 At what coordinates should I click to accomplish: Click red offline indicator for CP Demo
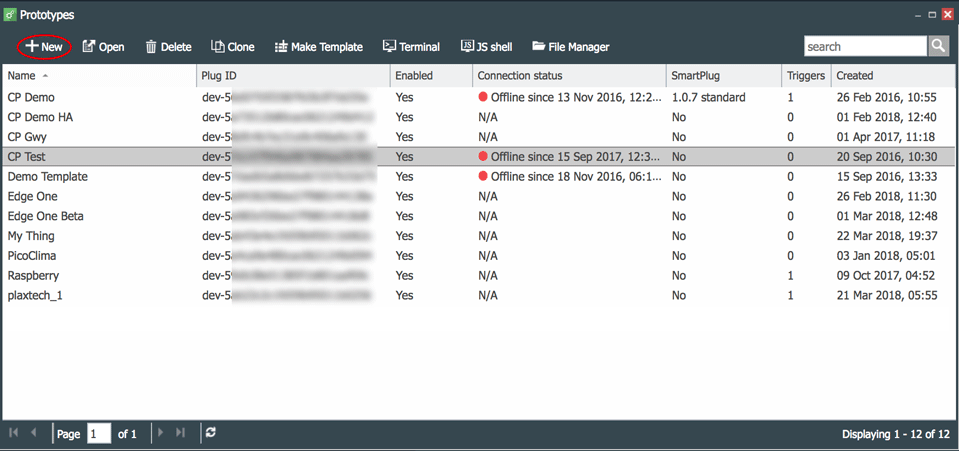[x=483, y=97]
